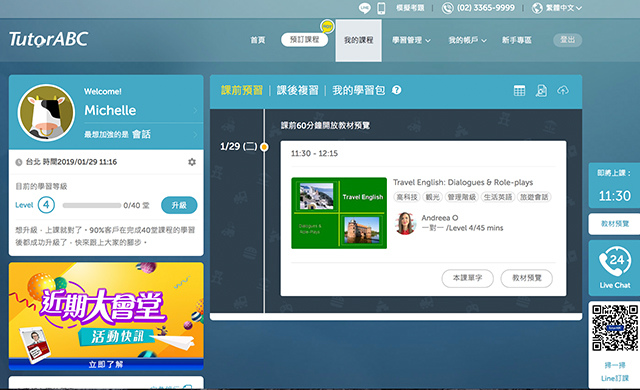Click the Level 4 circle badge

pos(46,205)
